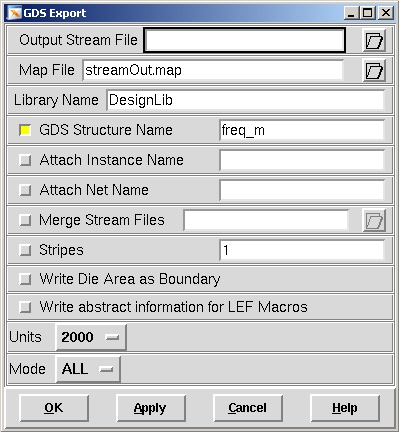
Task: Click the GDS Structure Name field freq_m
Action: [x=302, y=130]
